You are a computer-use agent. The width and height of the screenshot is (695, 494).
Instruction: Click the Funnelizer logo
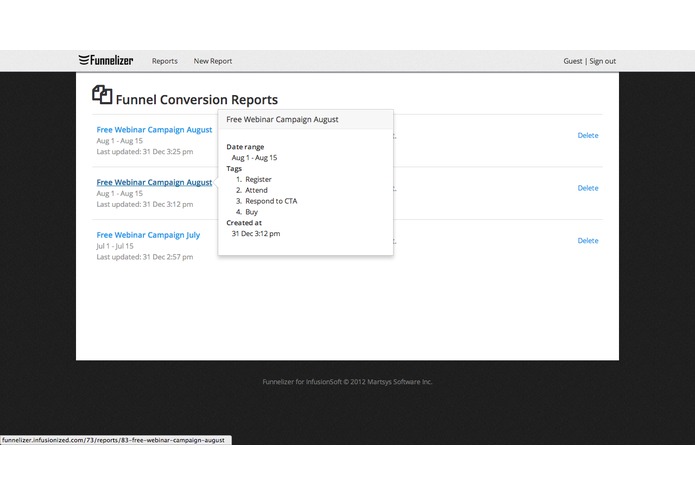tap(106, 60)
